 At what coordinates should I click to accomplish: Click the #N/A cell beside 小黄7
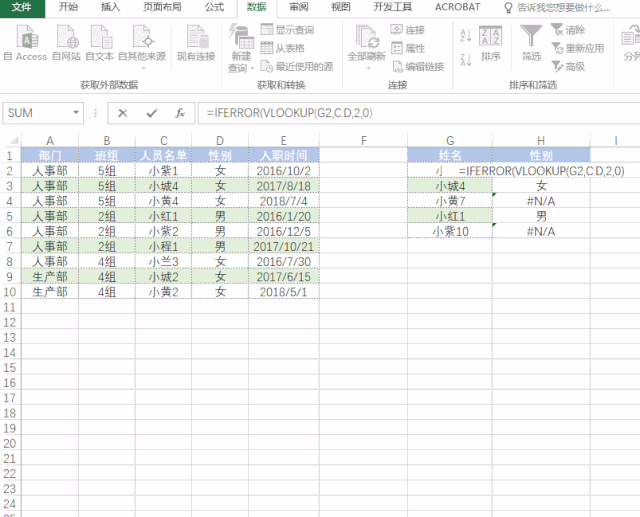click(541, 201)
